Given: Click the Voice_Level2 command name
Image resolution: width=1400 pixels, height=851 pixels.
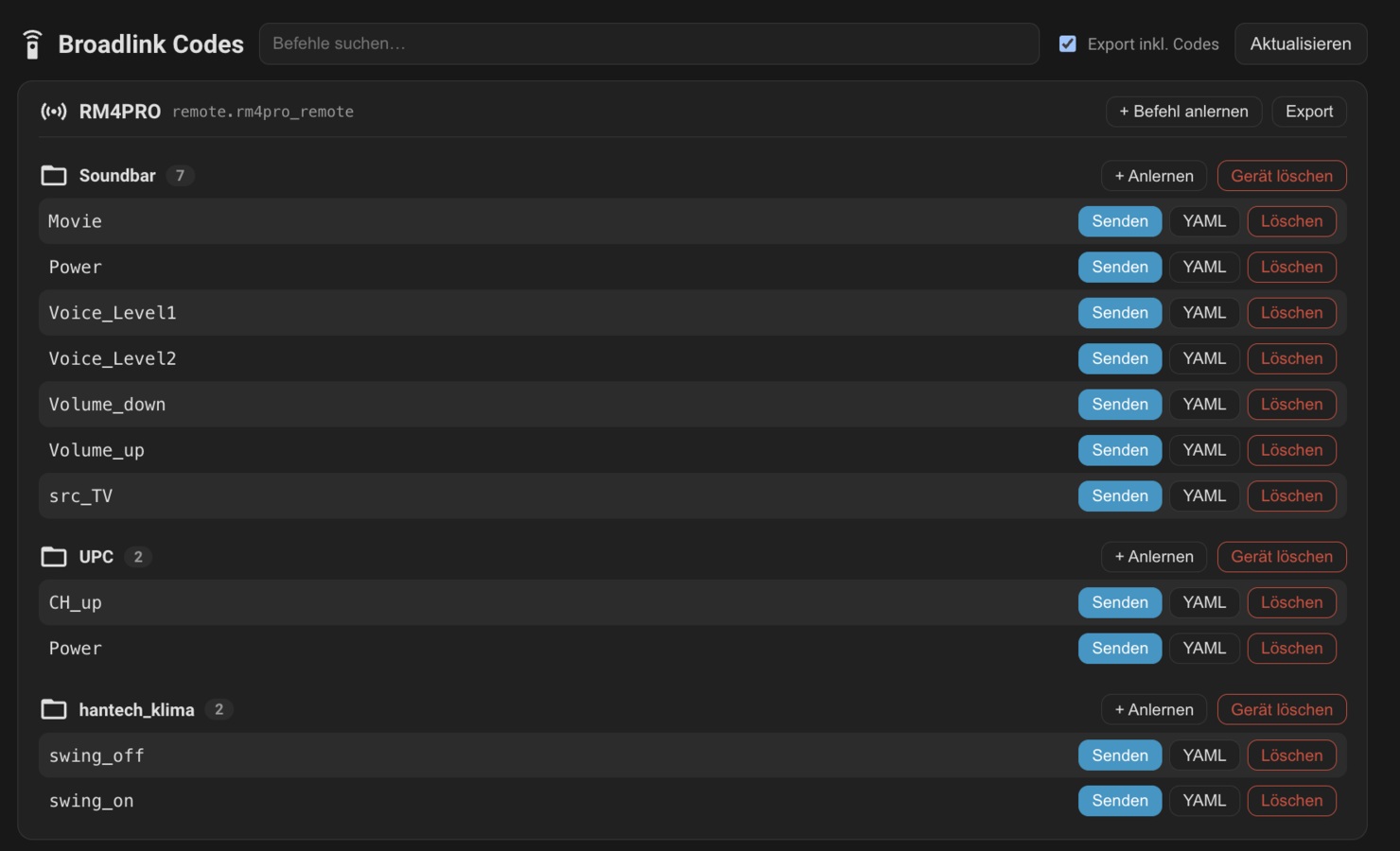Looking at the screenshot, I should pyautogui.click(x=113, y=358).
